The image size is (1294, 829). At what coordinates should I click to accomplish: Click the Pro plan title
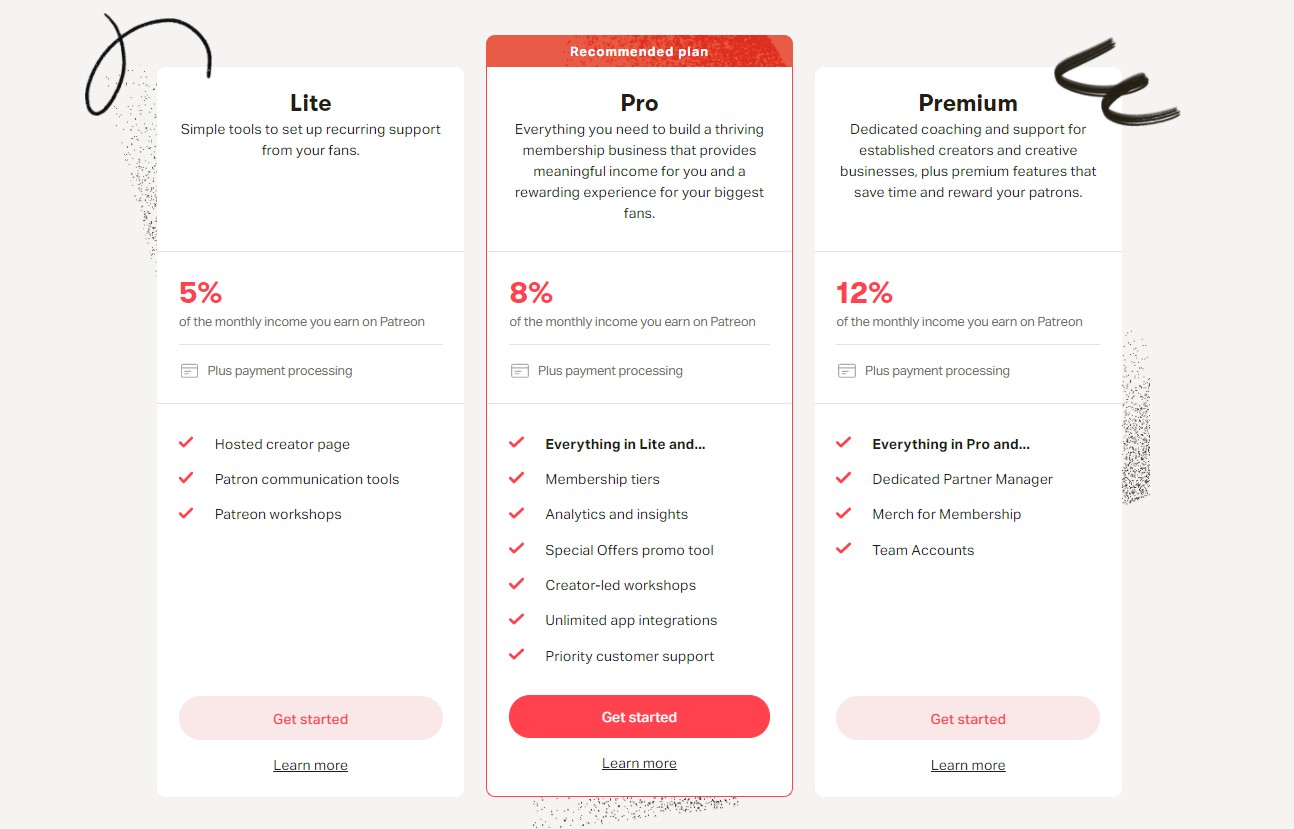click(639, 103)
